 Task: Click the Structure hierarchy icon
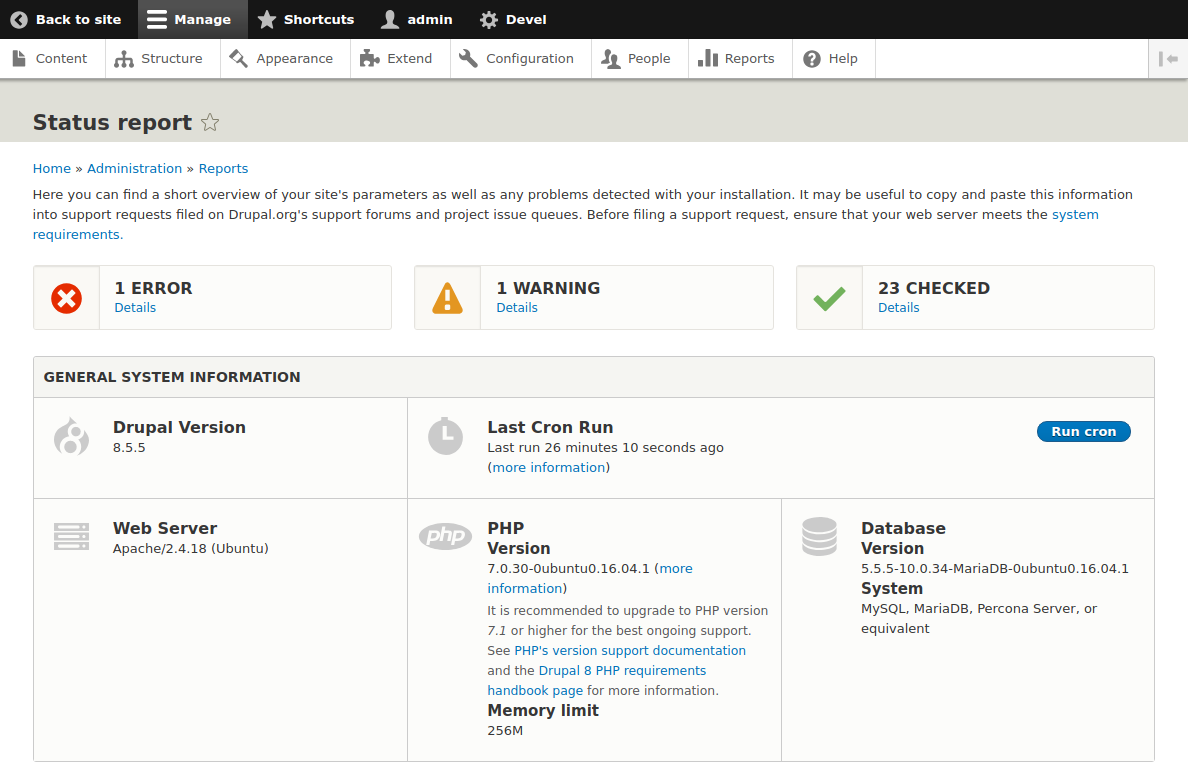coord(123,59)
